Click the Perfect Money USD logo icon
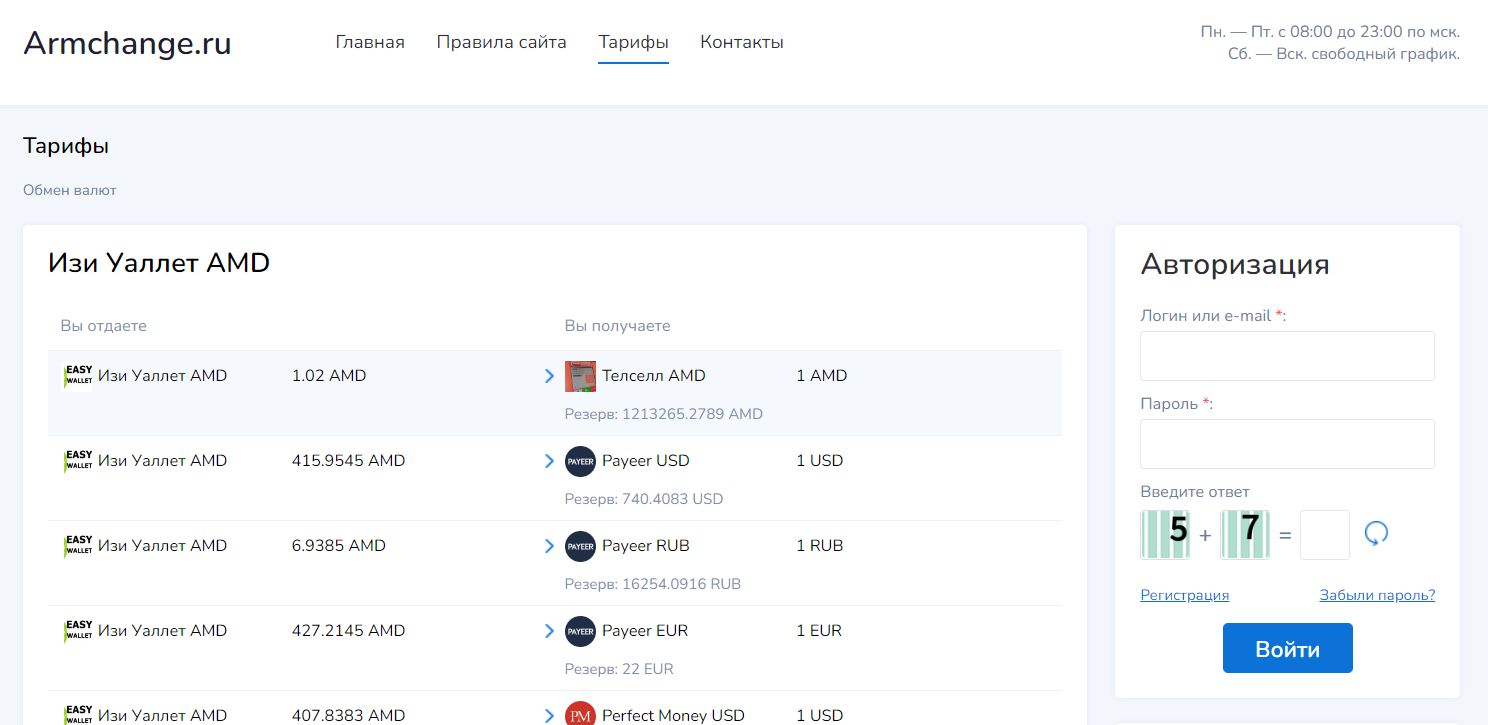Screen dimensions: 1488x725 [580, 715]
